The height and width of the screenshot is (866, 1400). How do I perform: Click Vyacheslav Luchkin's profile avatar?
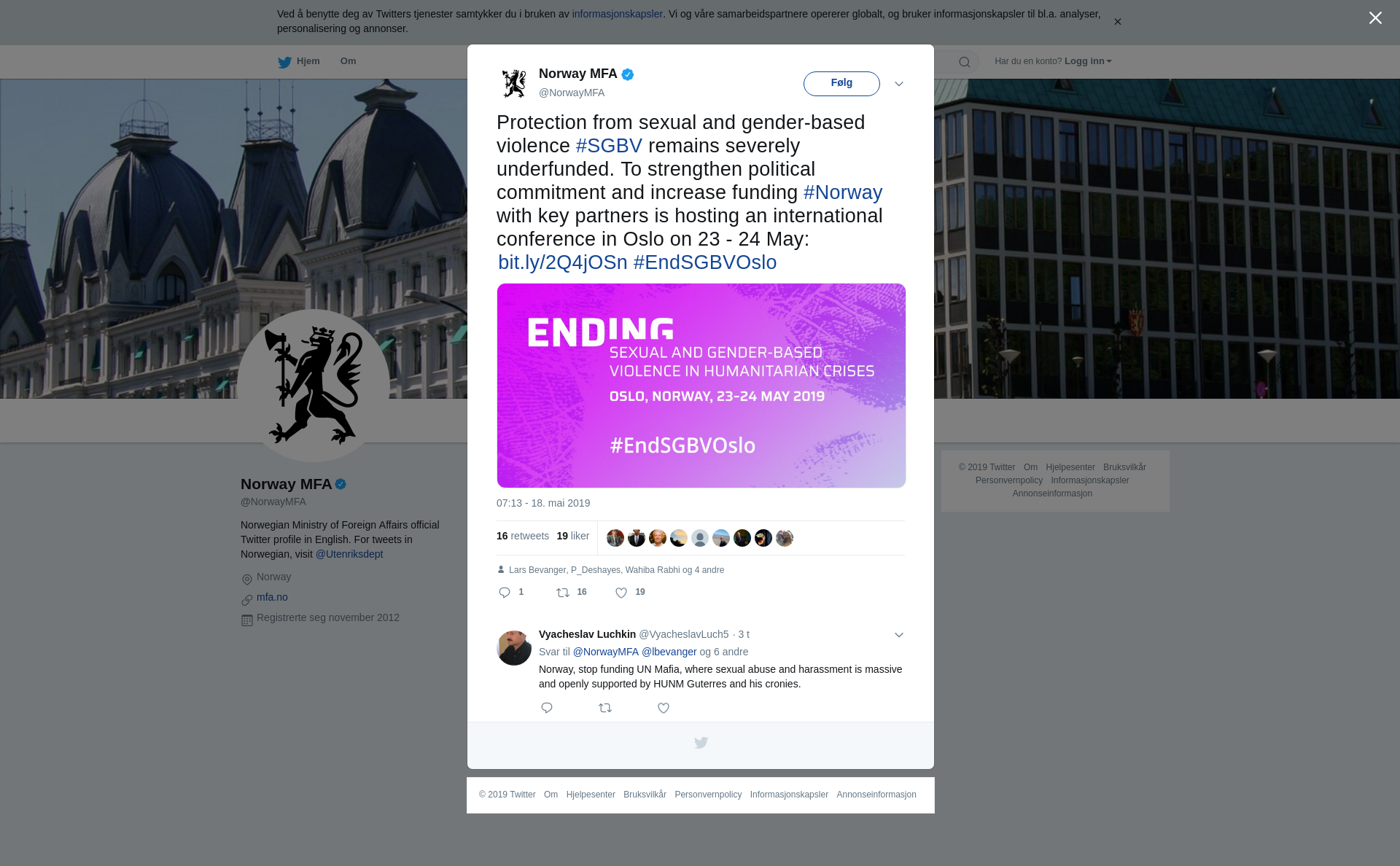coord(514,648)
